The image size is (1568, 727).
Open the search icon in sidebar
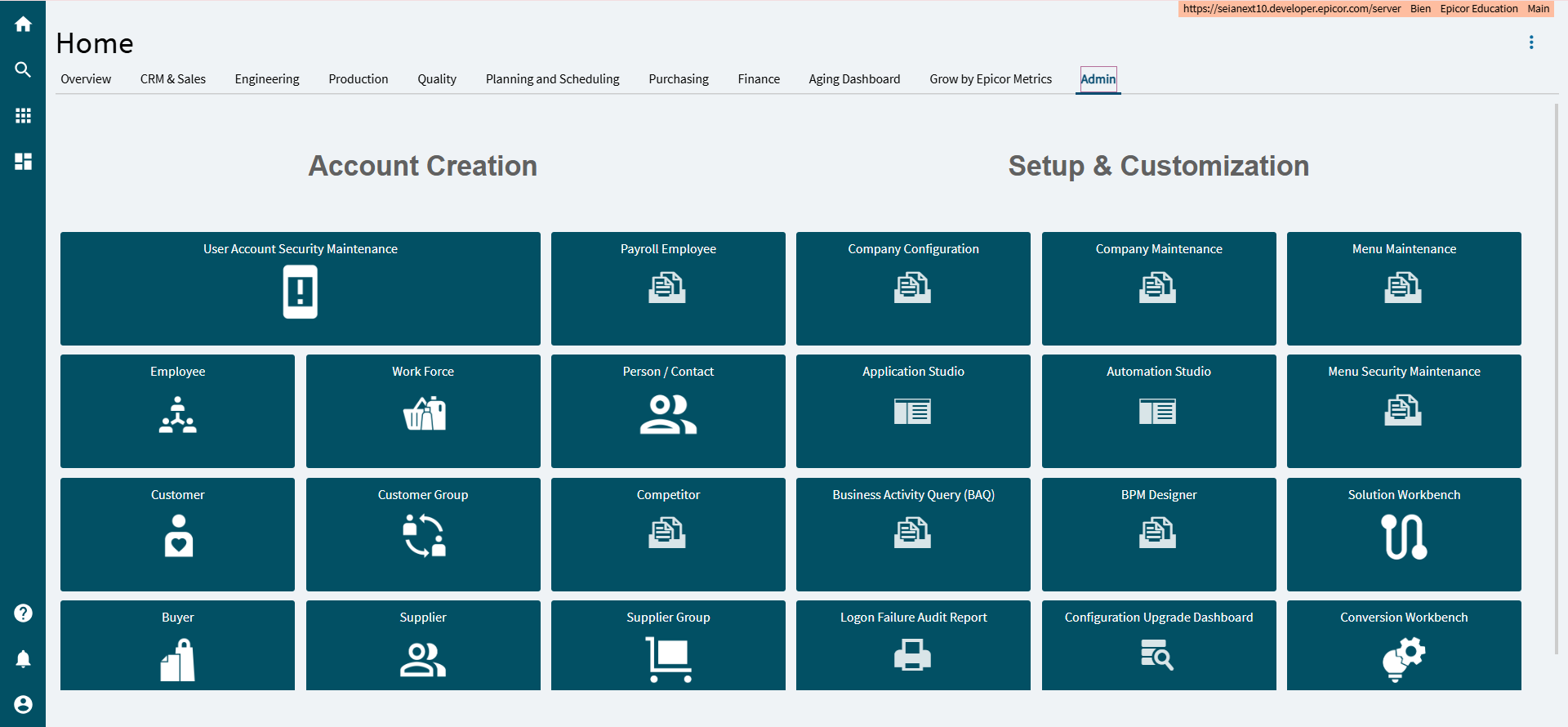click(x=23, y=70)
